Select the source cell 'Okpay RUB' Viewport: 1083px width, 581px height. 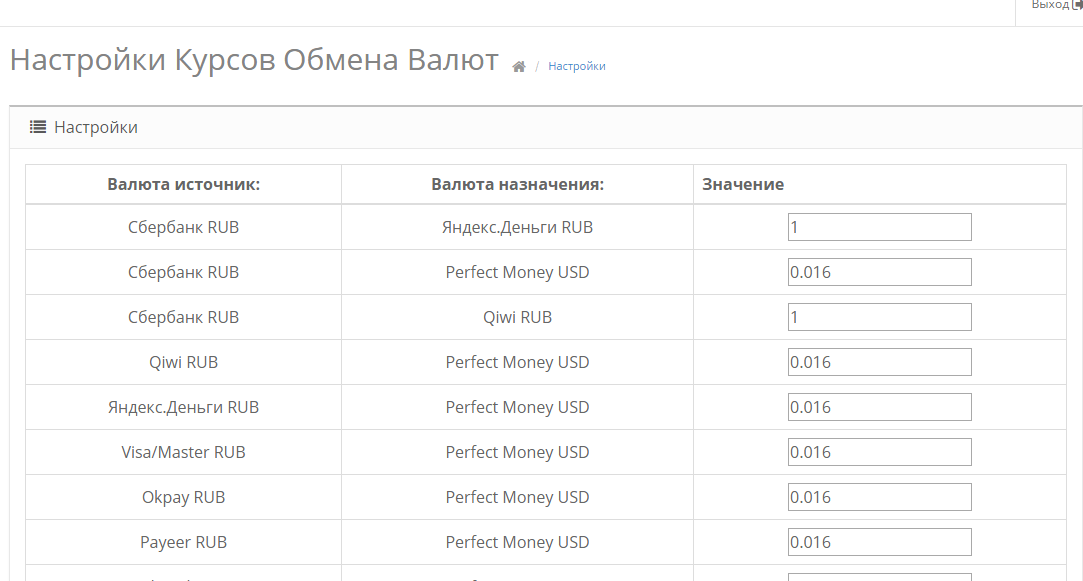click(184, 497)
